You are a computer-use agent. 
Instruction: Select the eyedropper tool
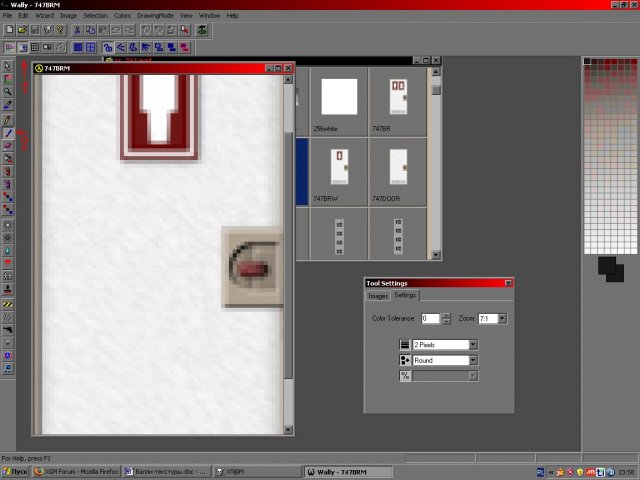coord(8,105)
